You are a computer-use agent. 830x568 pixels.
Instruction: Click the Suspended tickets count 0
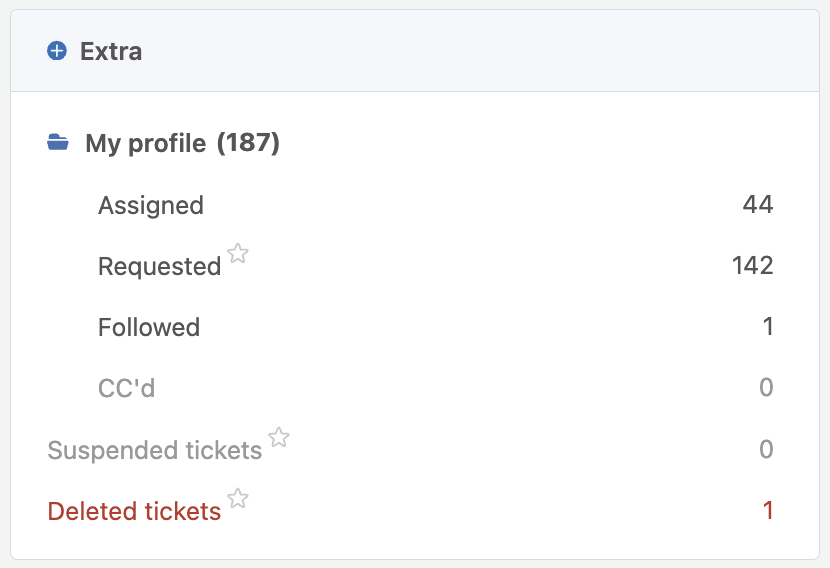766,449
